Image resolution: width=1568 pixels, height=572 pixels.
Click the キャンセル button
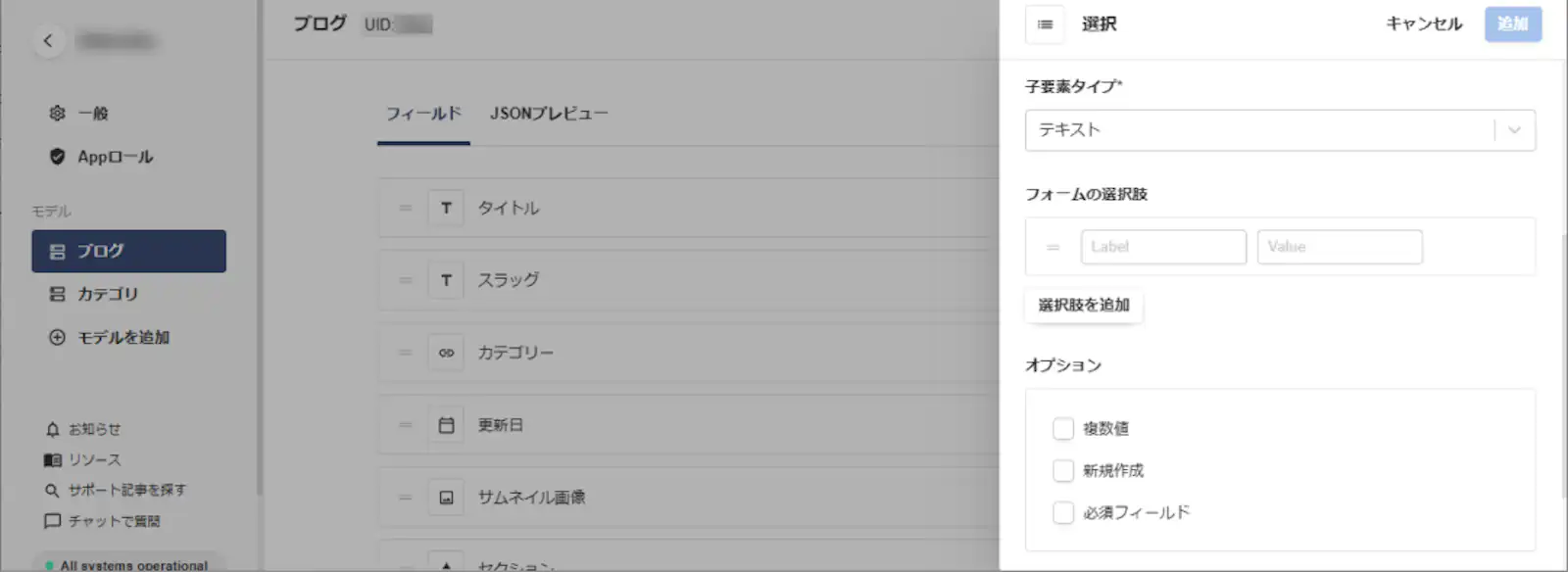click(1424, 24)
